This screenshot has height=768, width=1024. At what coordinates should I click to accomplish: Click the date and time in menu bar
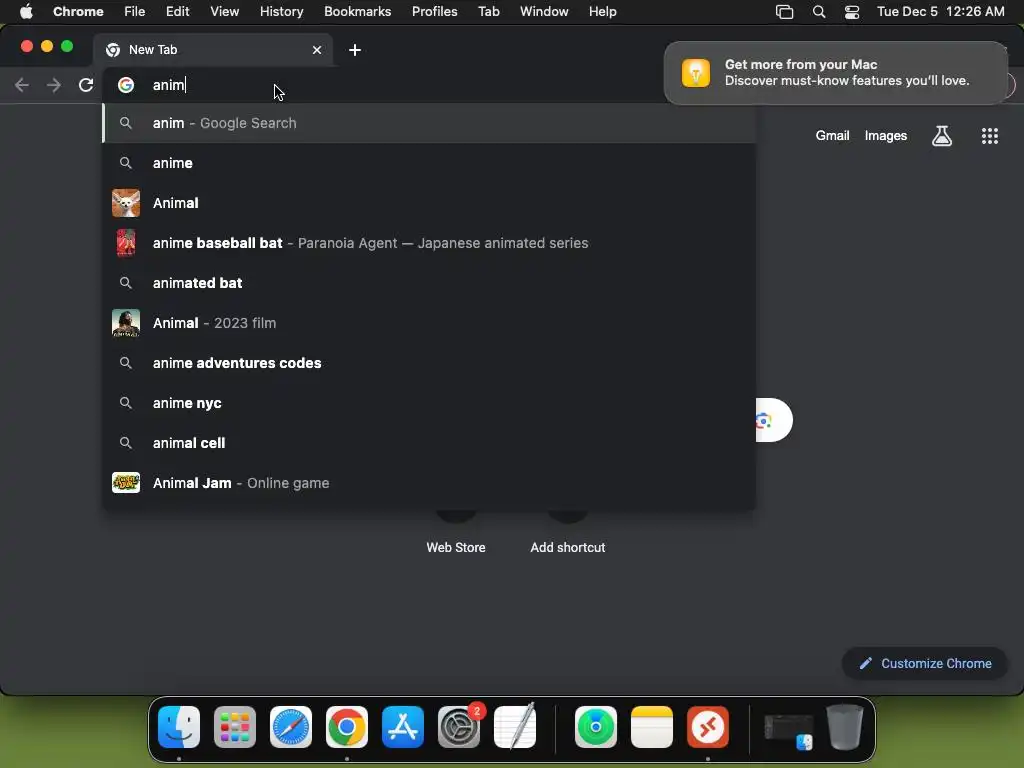click(940, 12)
